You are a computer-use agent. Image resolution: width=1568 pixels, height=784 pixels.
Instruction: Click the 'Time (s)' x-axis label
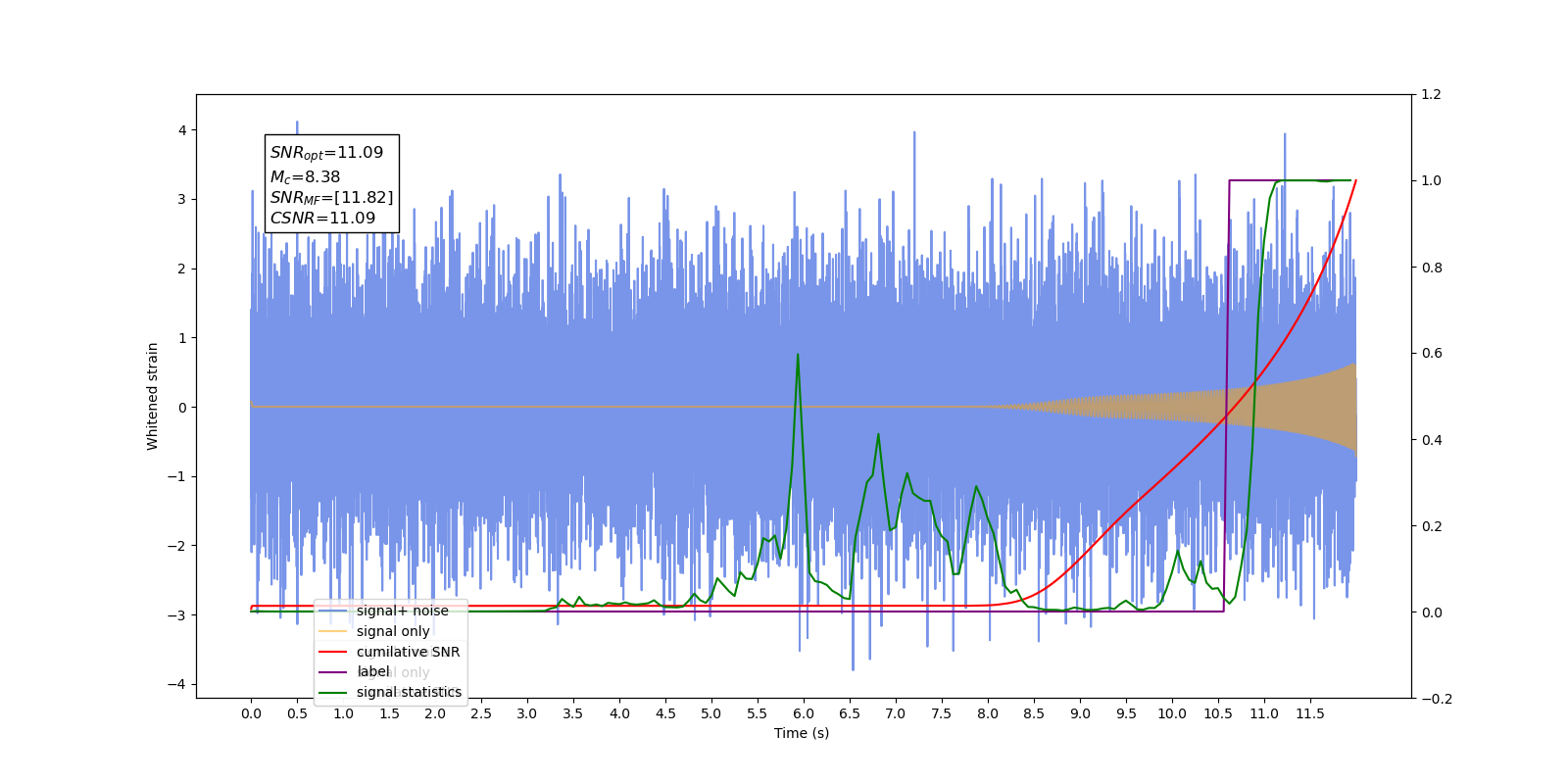tap(802, 733)
